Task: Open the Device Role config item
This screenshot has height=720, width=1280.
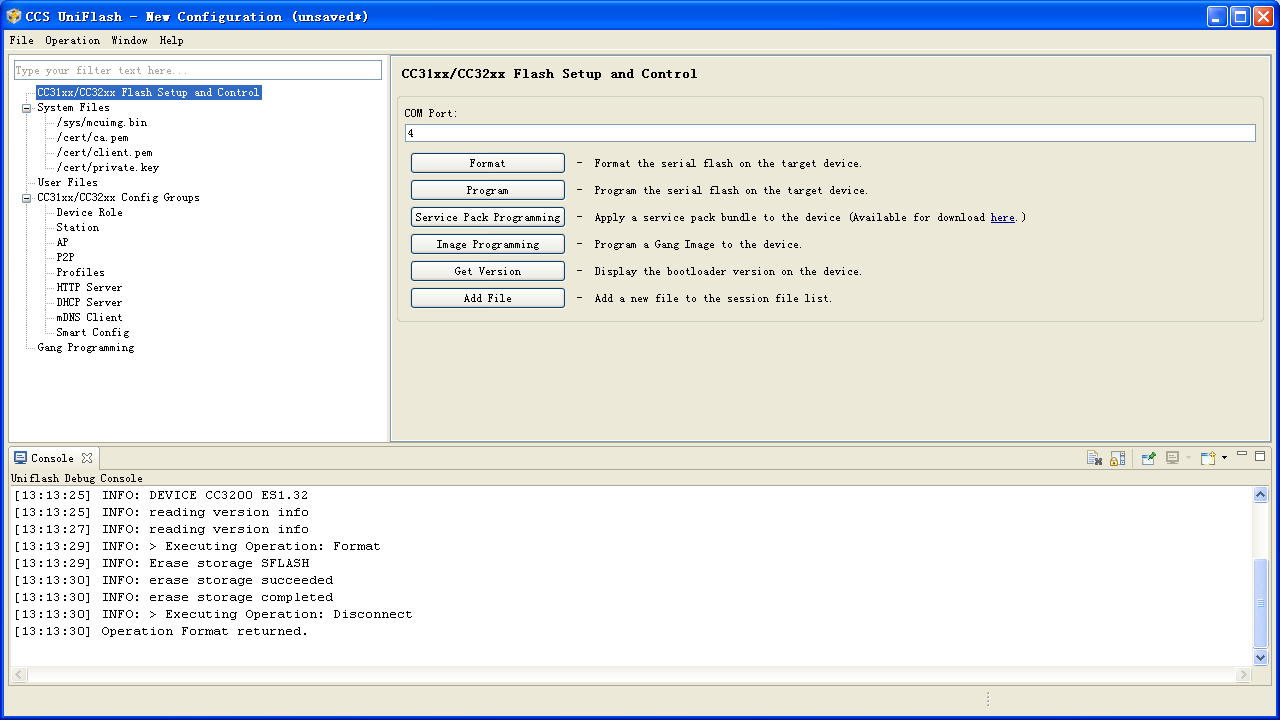Action: pyautogui.click(x=90, y=213)
